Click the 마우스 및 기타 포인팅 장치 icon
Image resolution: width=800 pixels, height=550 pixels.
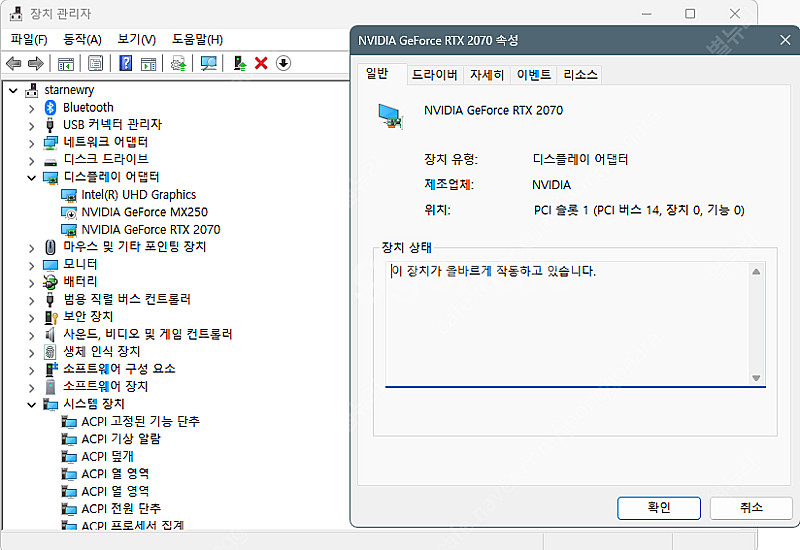pyautogui.click(x=50, y=247)
